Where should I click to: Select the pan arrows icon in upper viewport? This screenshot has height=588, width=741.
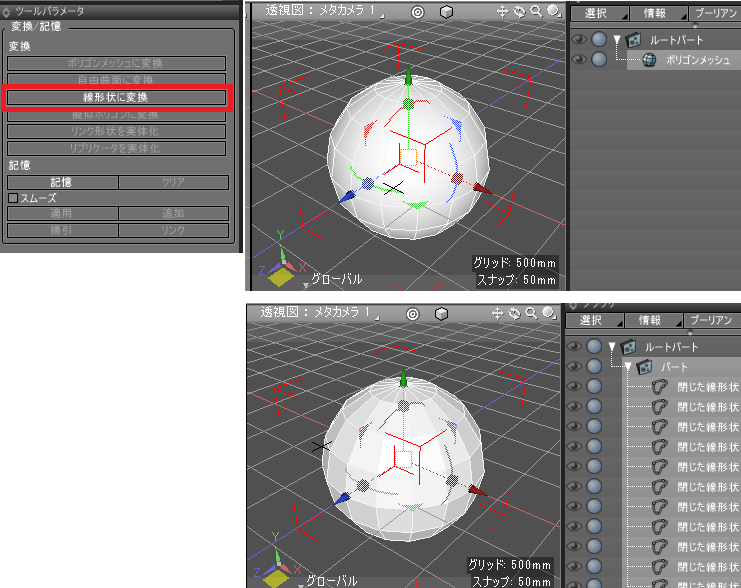(502, 11)
